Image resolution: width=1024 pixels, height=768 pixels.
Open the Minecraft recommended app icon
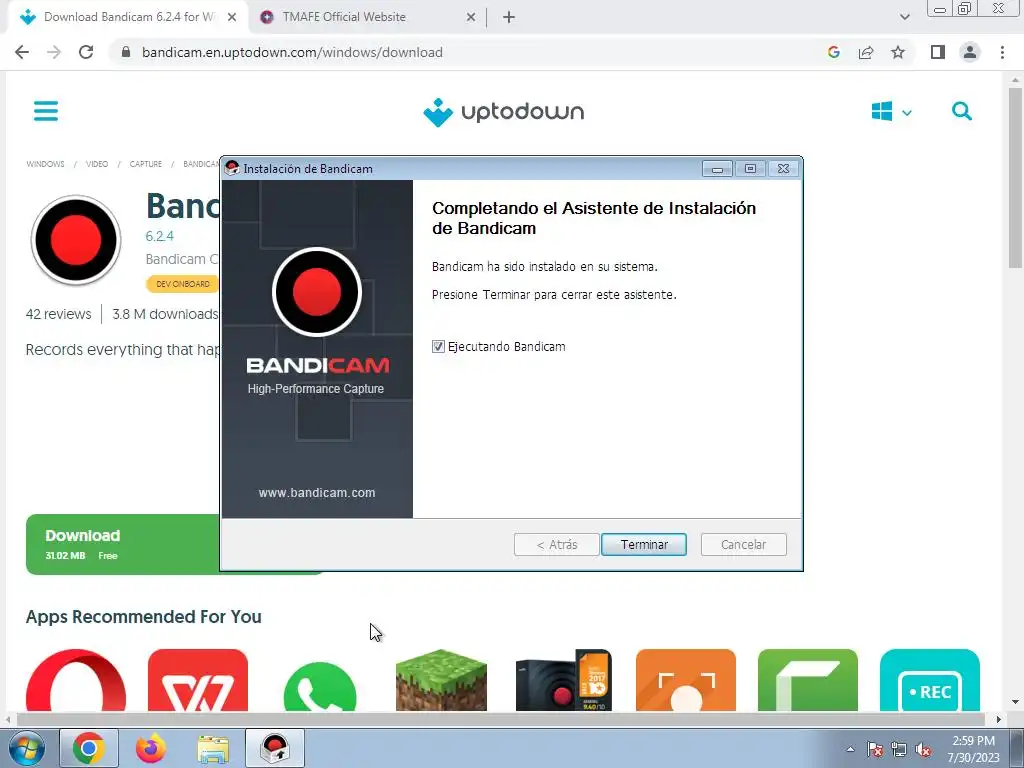441,680
